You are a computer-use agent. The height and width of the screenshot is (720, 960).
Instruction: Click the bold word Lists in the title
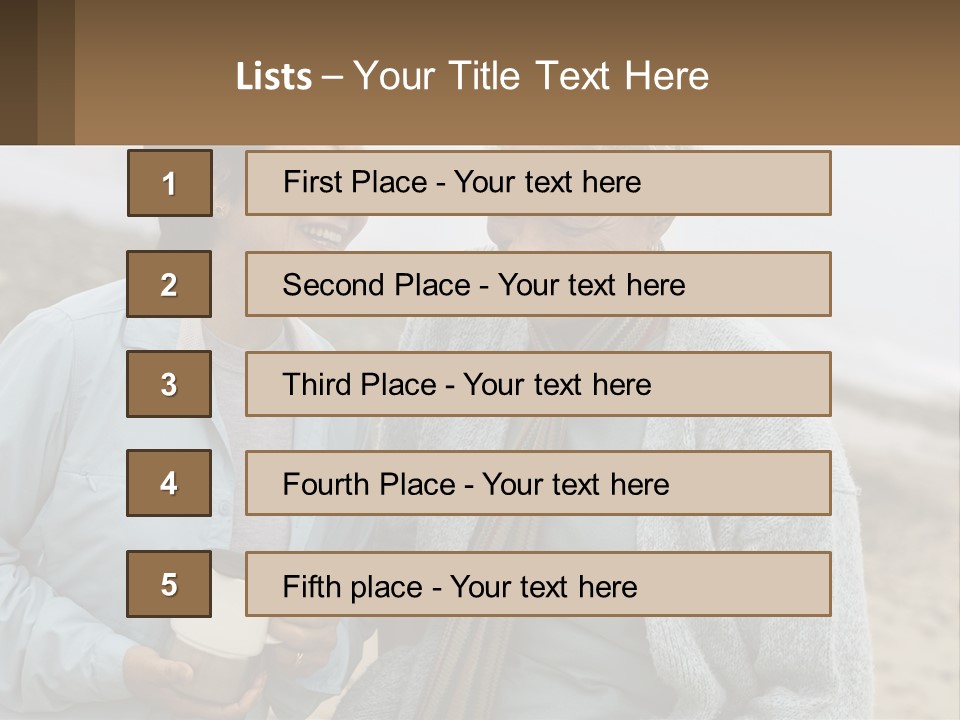273,77
